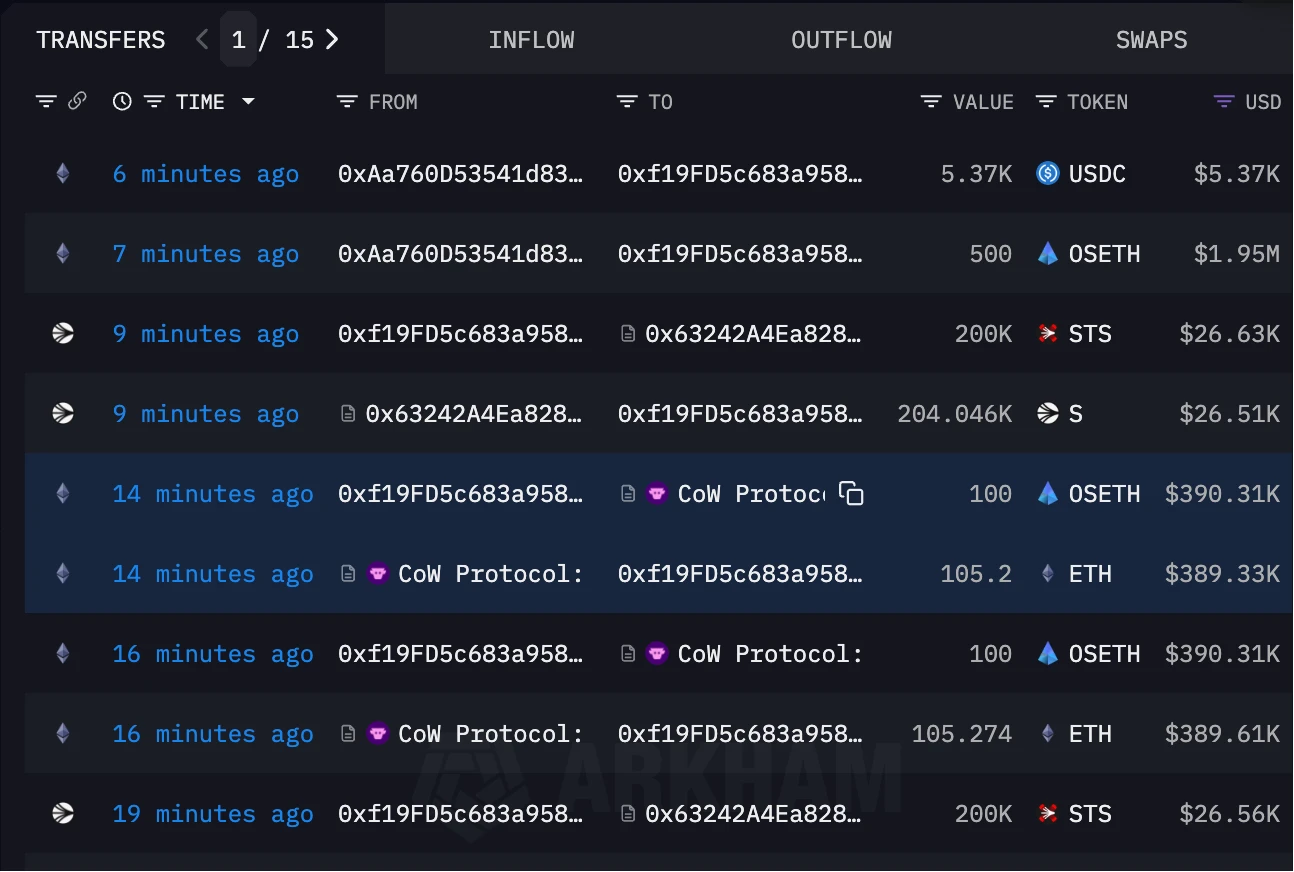Click the USDC token icon
The height and width of the screenshot is (872, 1294).
tap(1048, 174)
